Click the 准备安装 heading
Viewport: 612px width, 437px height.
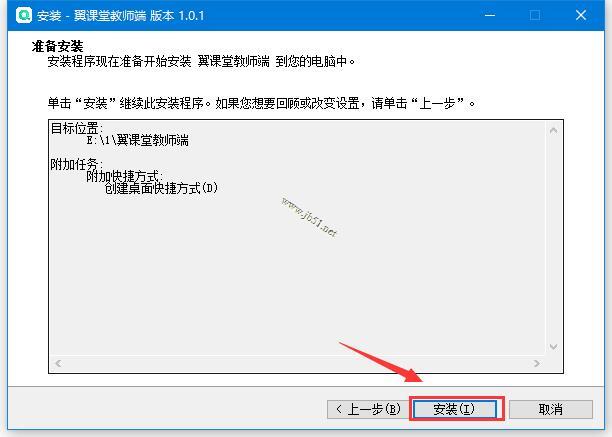point(57,46)
